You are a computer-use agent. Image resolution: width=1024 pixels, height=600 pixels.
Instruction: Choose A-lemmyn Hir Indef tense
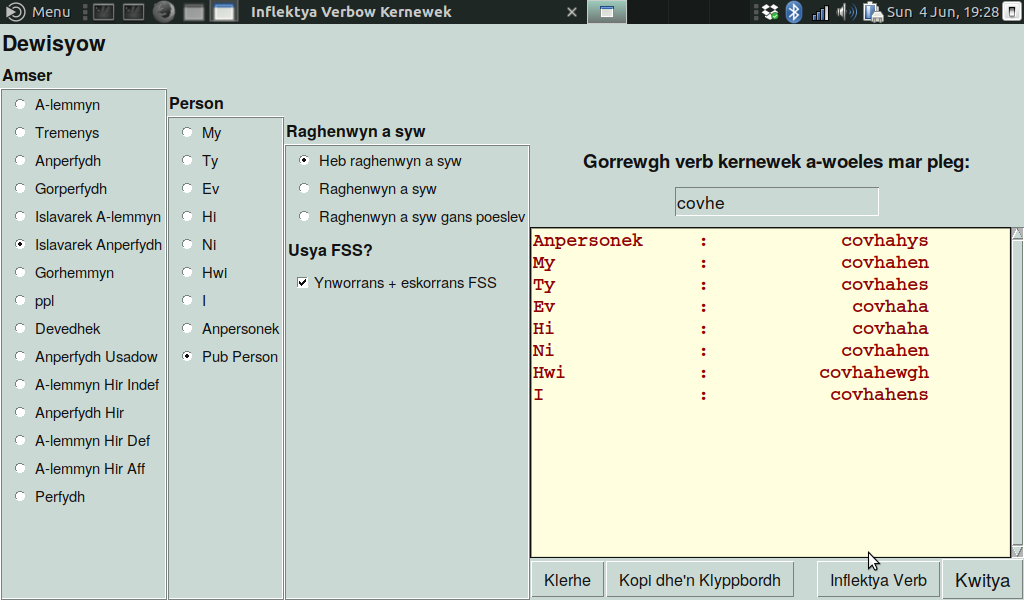20,385
